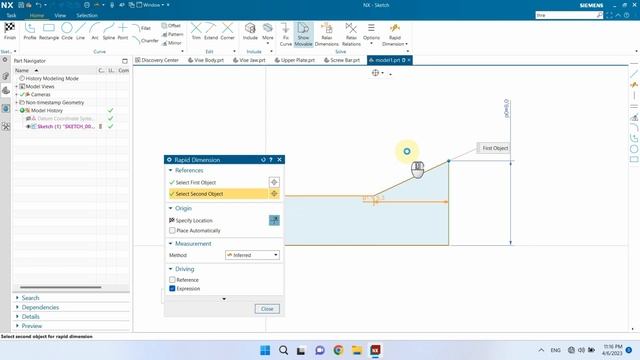The height and width of the screenshot is (360, 640).
Task: Click the Include geometry tool
Action: tap(250, 31)
